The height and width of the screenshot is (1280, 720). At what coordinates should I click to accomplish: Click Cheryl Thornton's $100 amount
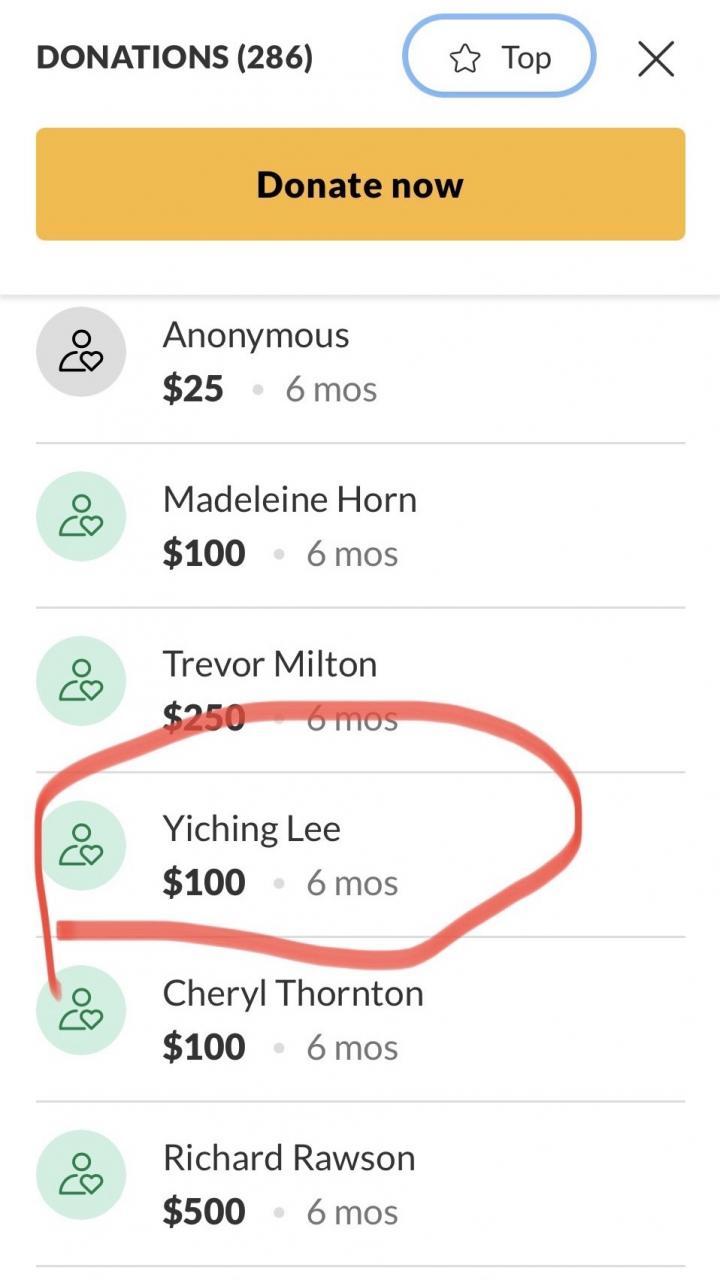[204, 1047]
